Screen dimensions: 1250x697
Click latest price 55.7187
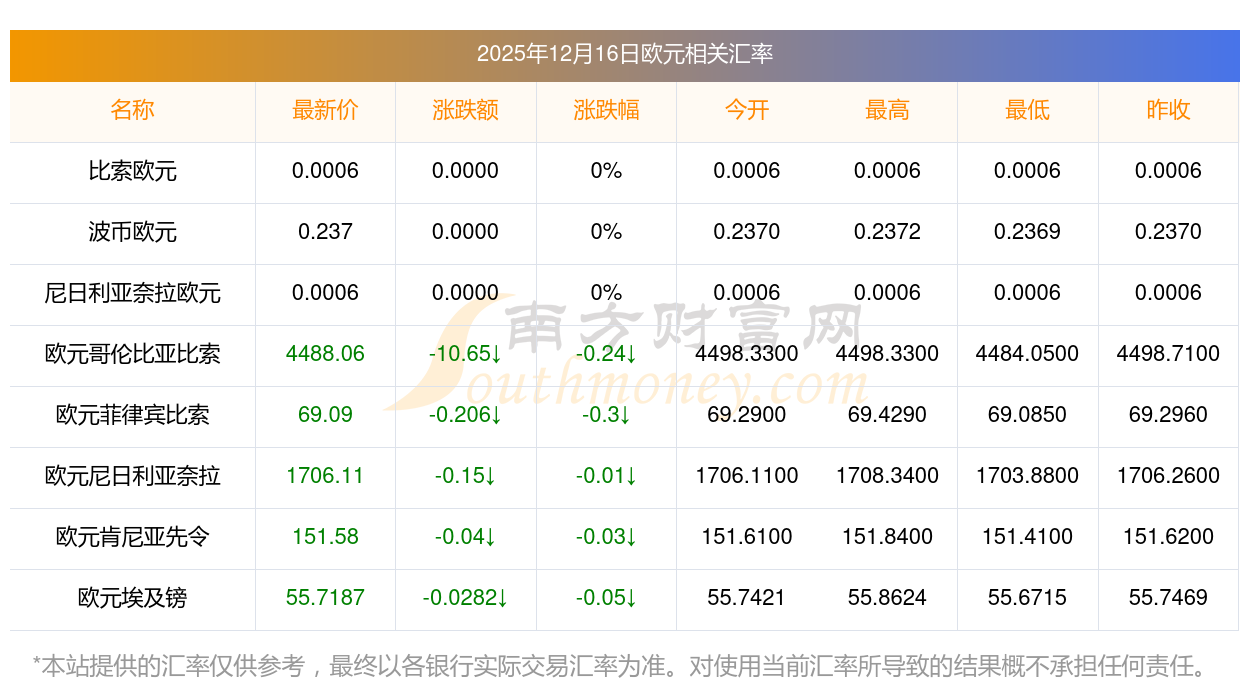325,598
